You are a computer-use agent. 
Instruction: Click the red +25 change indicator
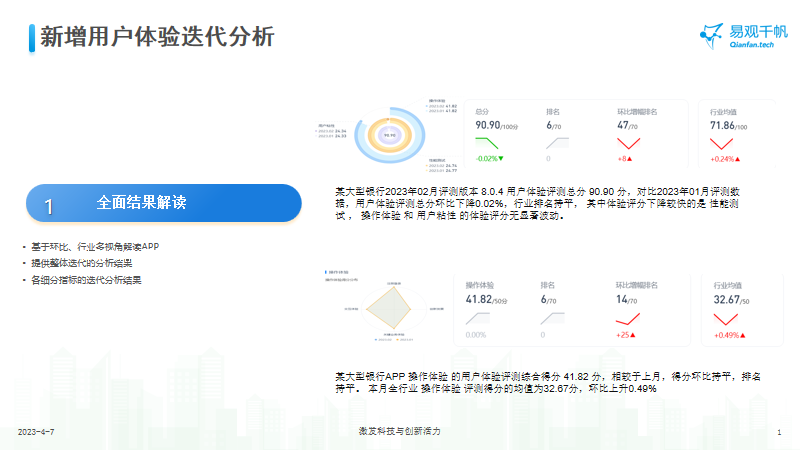click(626, 335)
